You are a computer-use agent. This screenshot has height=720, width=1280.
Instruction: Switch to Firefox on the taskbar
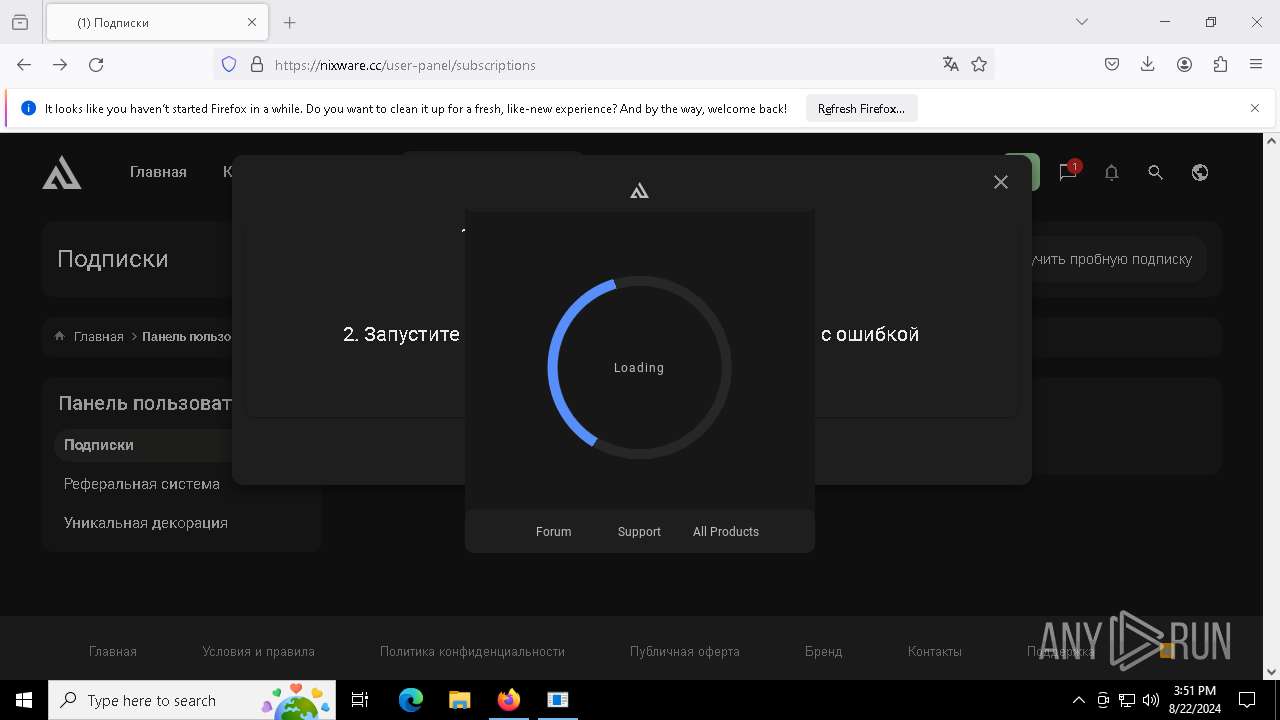point(508,700)
